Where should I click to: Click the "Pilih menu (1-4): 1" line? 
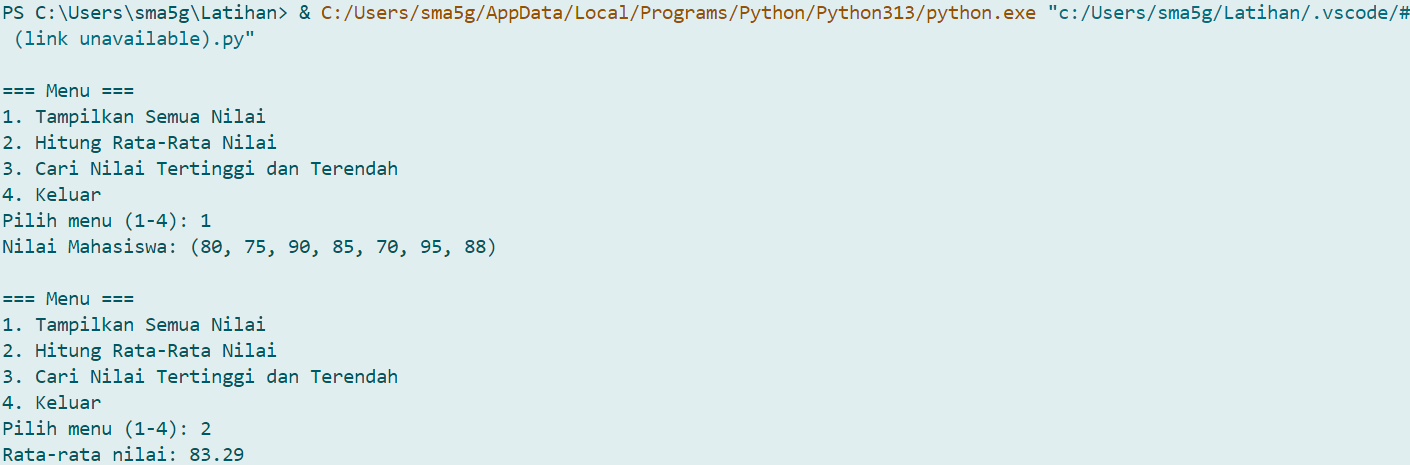[x=106, y=221]
